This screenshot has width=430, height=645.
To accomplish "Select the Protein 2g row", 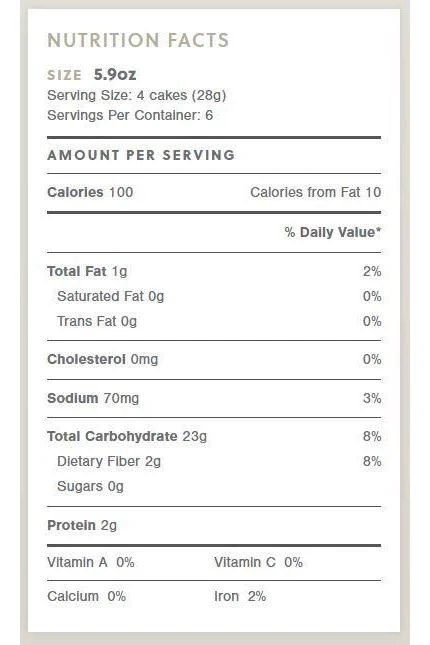I will click(82, 525).
